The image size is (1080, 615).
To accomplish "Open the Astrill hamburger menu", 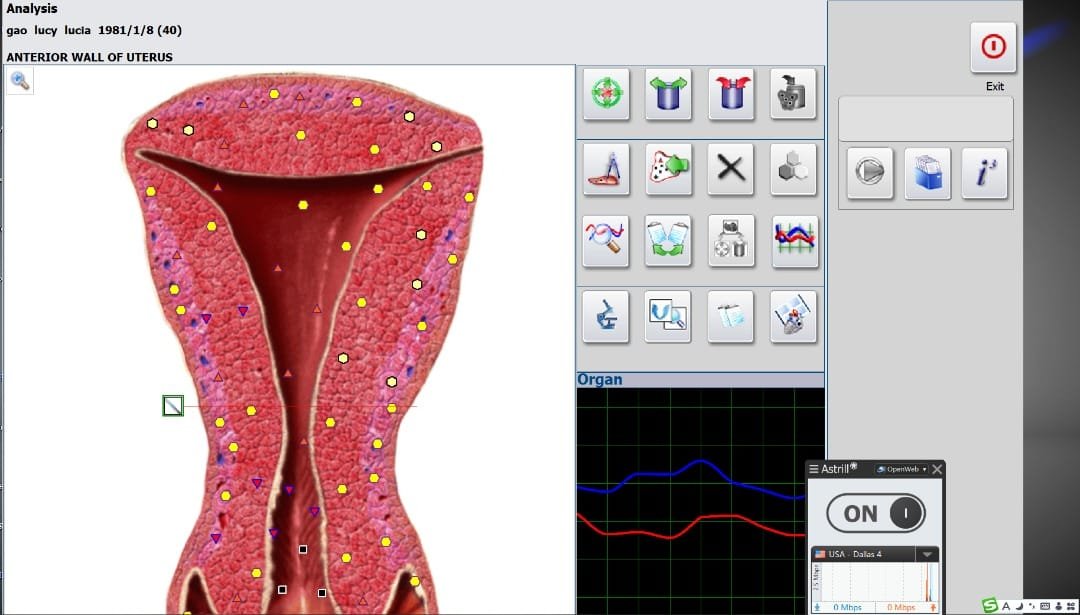I will [x=814, y=469].
